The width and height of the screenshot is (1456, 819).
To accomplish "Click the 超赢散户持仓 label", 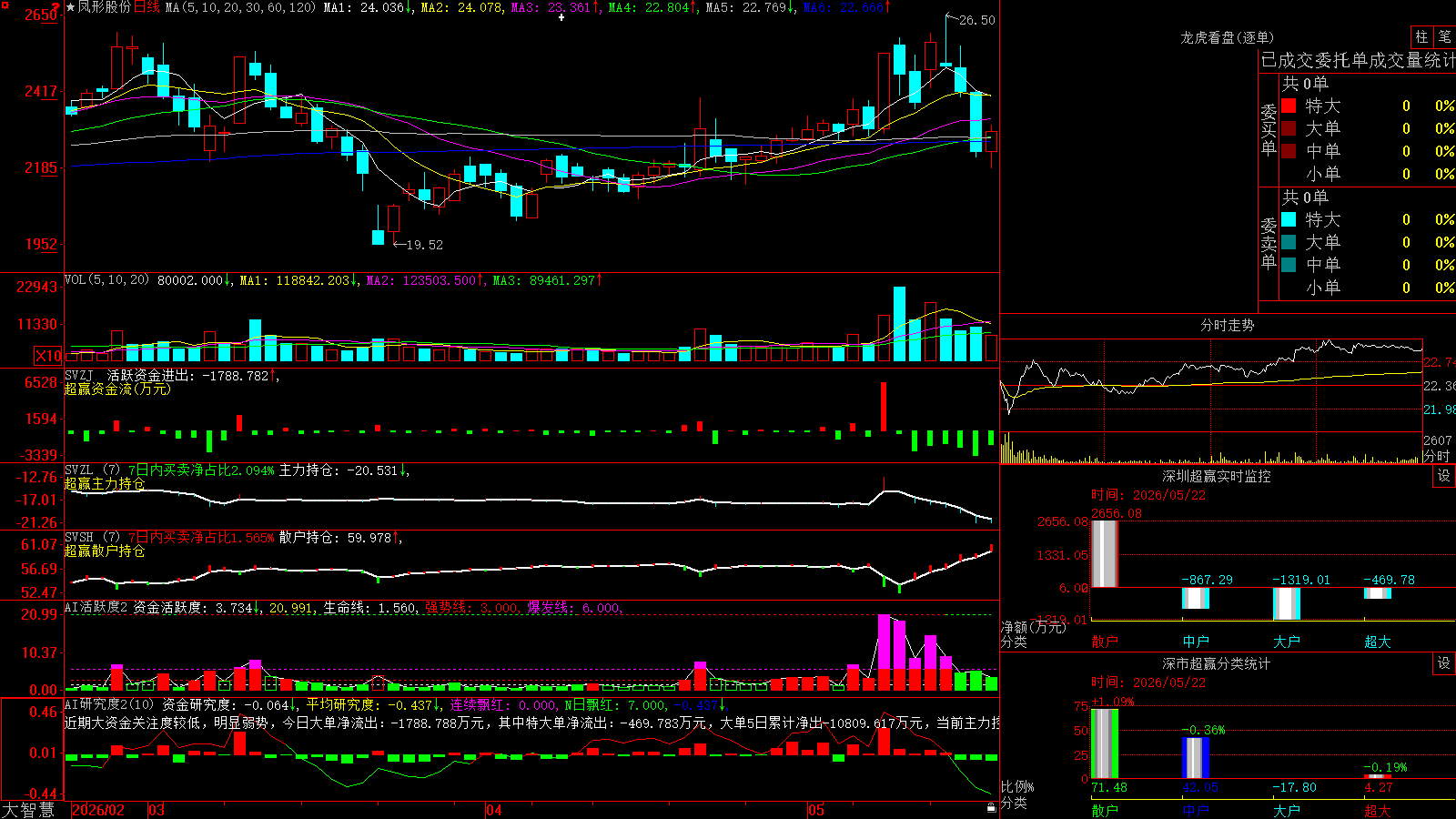I will (x=105, y=551).
